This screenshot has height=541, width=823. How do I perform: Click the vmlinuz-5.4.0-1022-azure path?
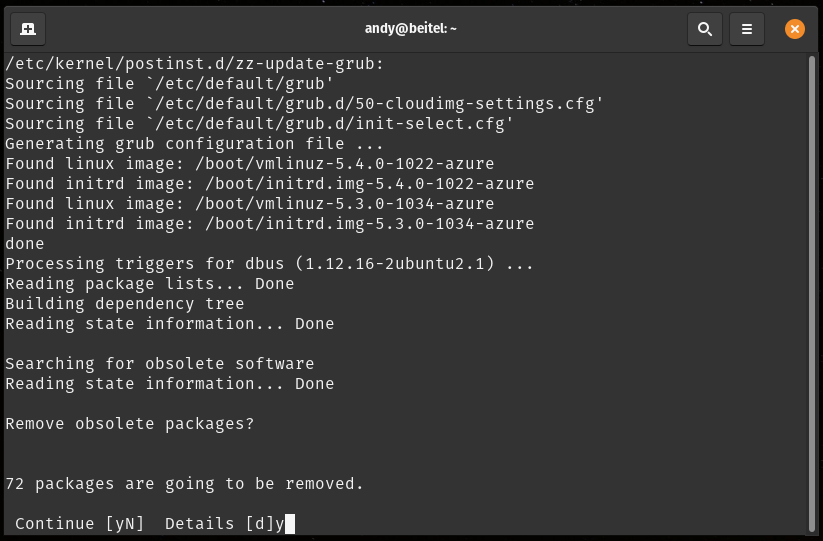tap(344, 164)
